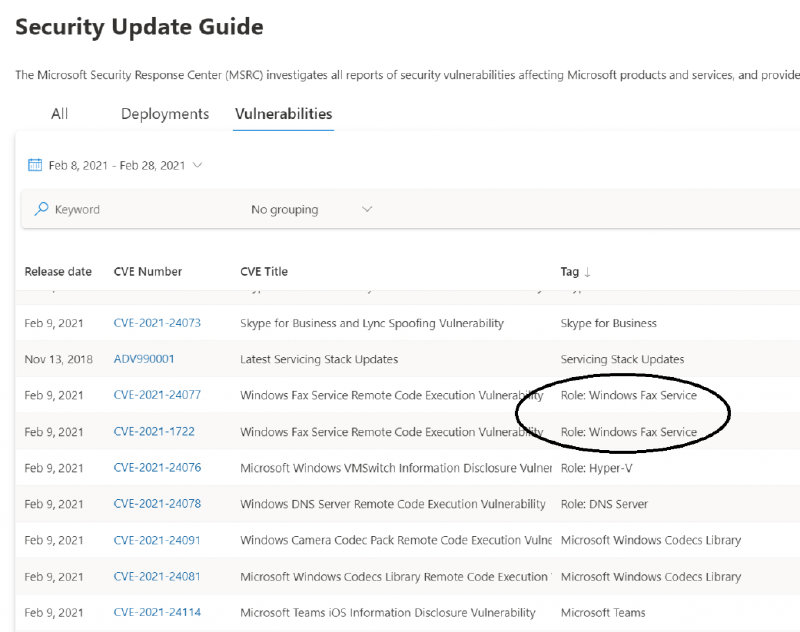Switch to the All tab

60,114
